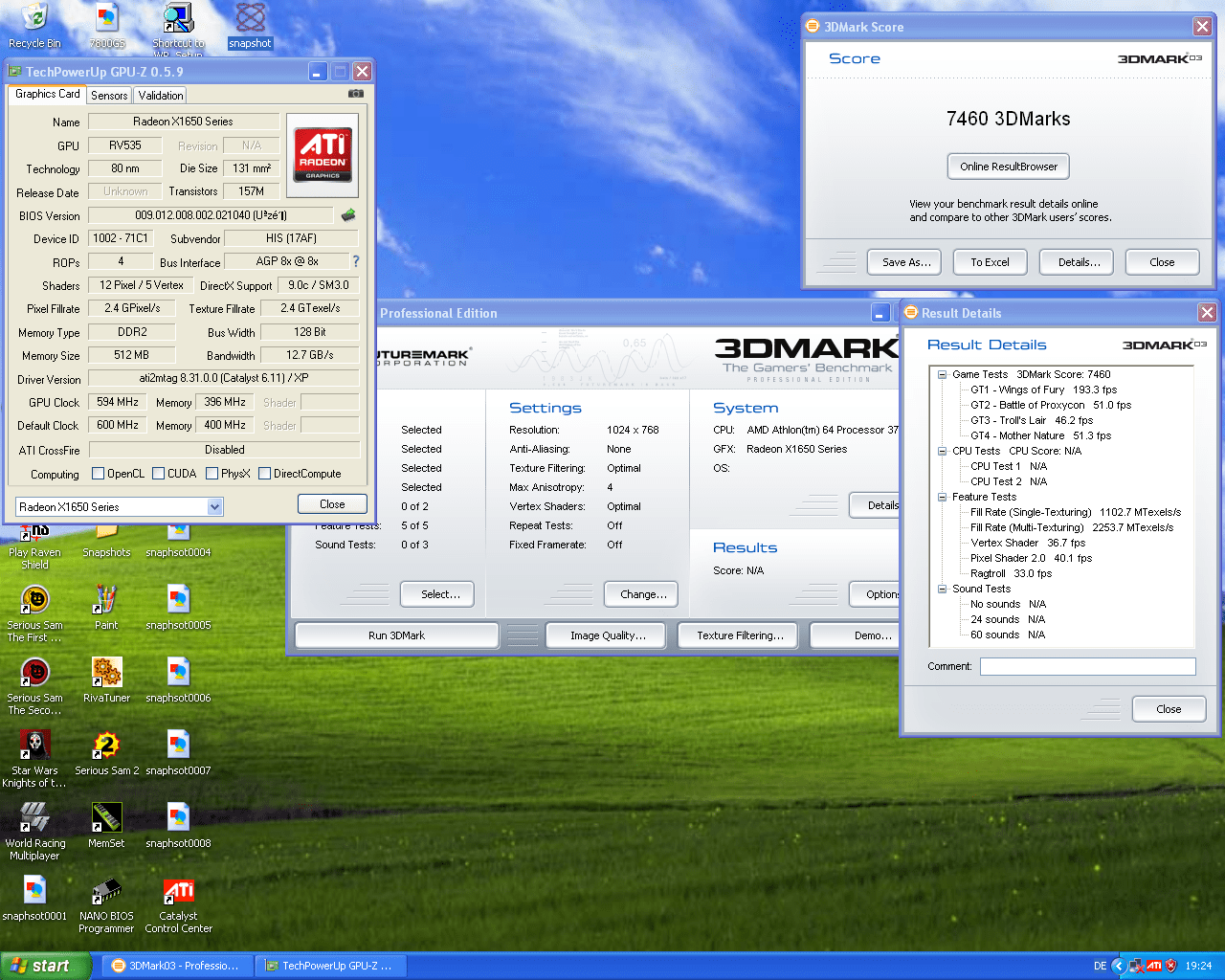The width and height of the screenshot is (1225, 980).
Task: Click the BIOS save chip icon in GPU-Z
Action: point(348,215)
